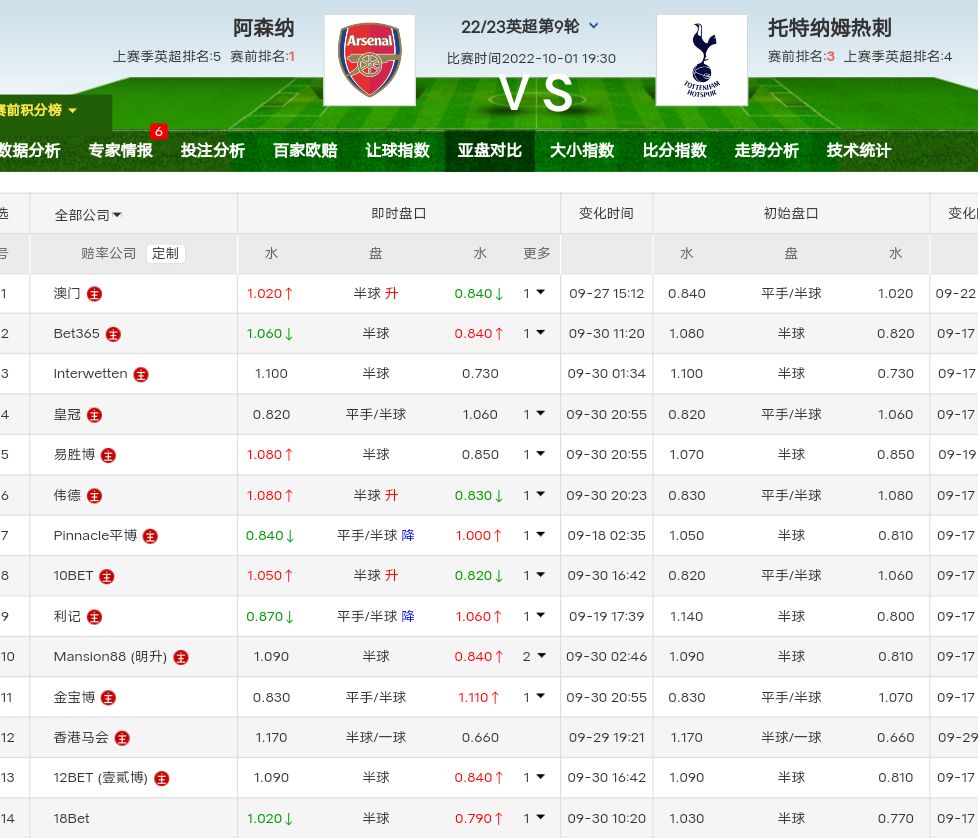The width and height of the screenshot is (978, 838).
Task: Click the red 主 icon beside 12BET (壹贰博)
Action: (162, 778)
